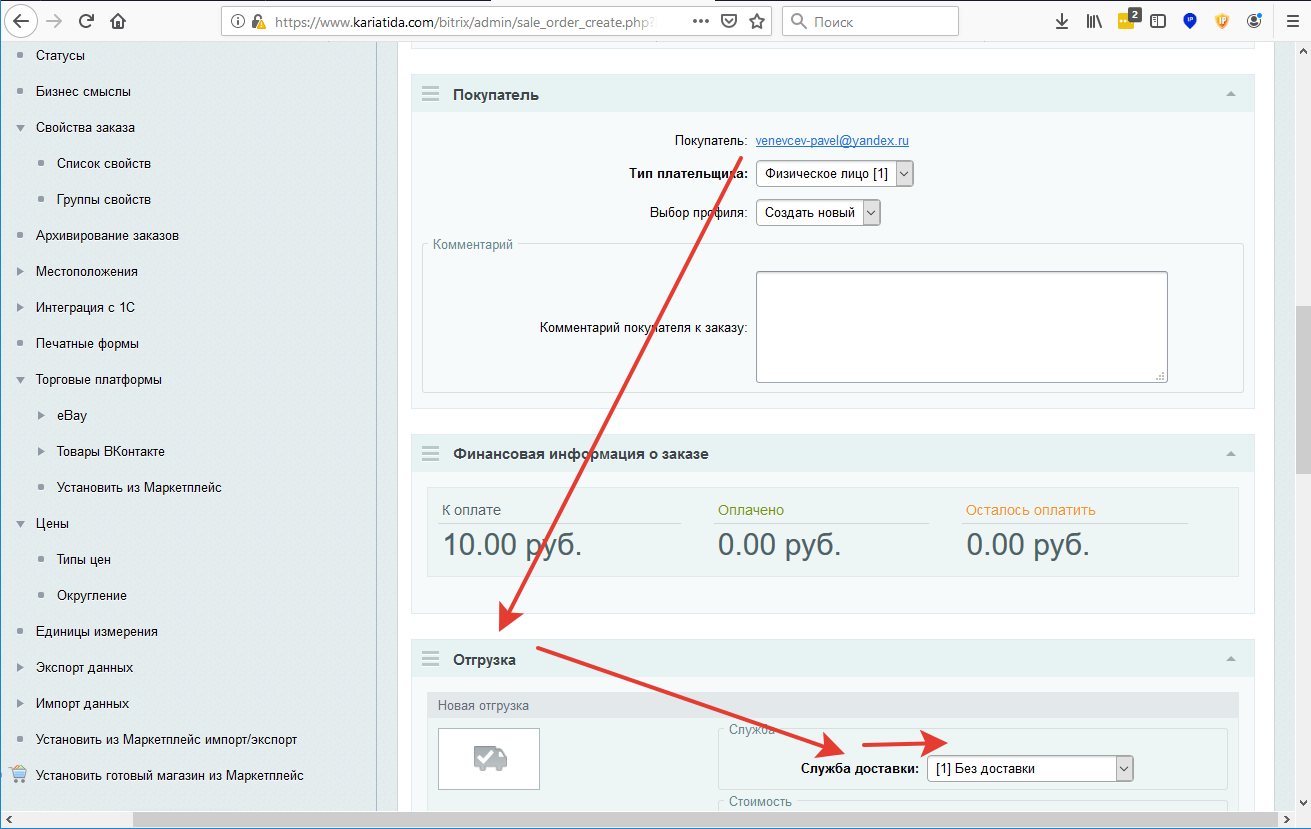Click the browser reload page icon
Image resolution: width=1311 pixels, height=829 pixels.
point(86,21)
